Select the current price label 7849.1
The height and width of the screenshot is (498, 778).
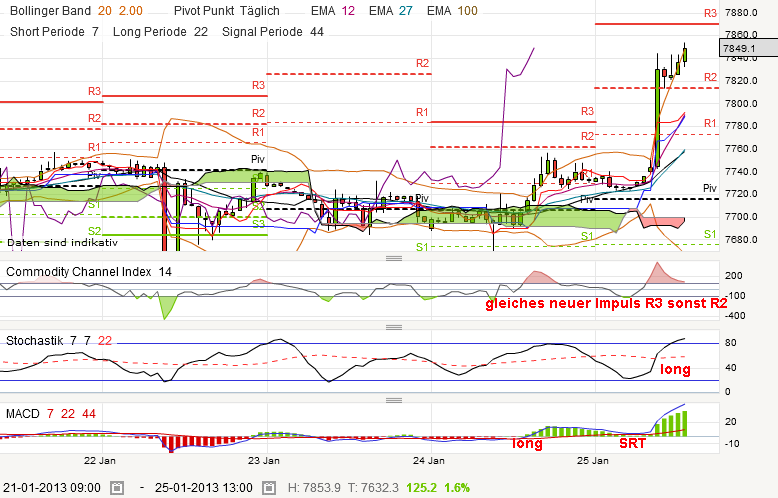coord(749,48)
